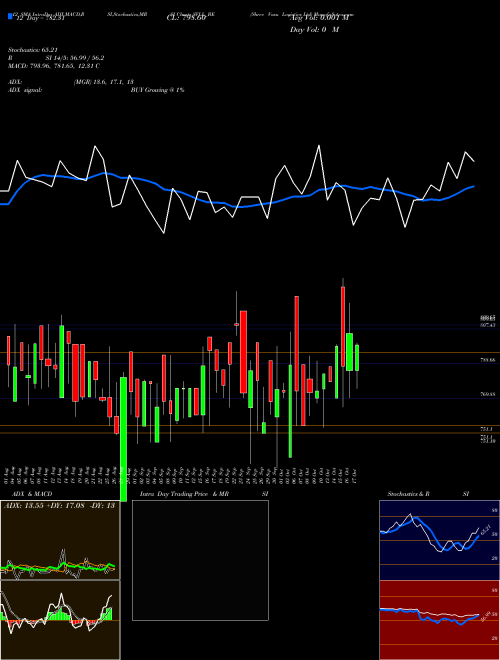Click the 'ADX signal:' label
The height and width of the screenshot is (660, 500).
[25, 90]
